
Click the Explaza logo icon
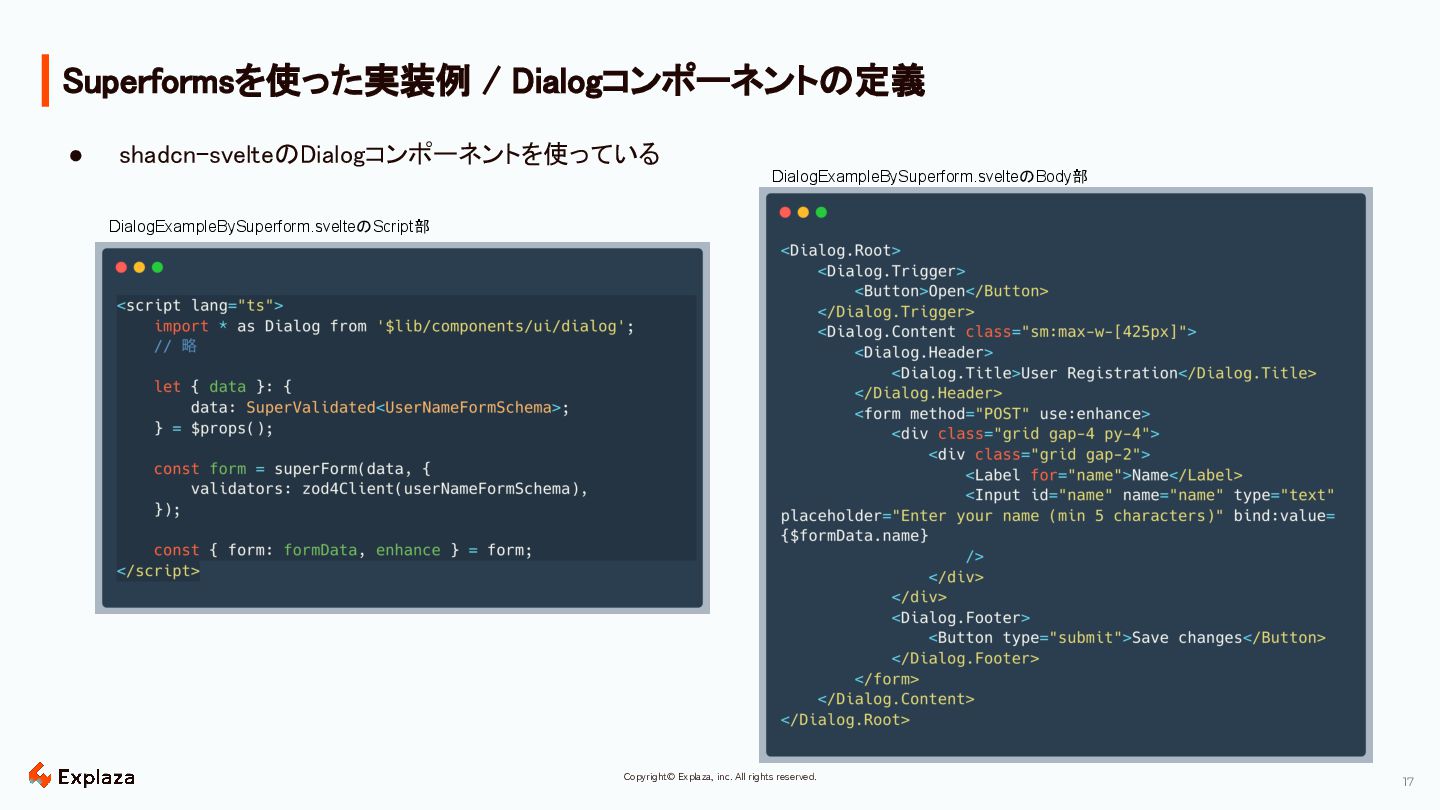[x=39, y=775]
